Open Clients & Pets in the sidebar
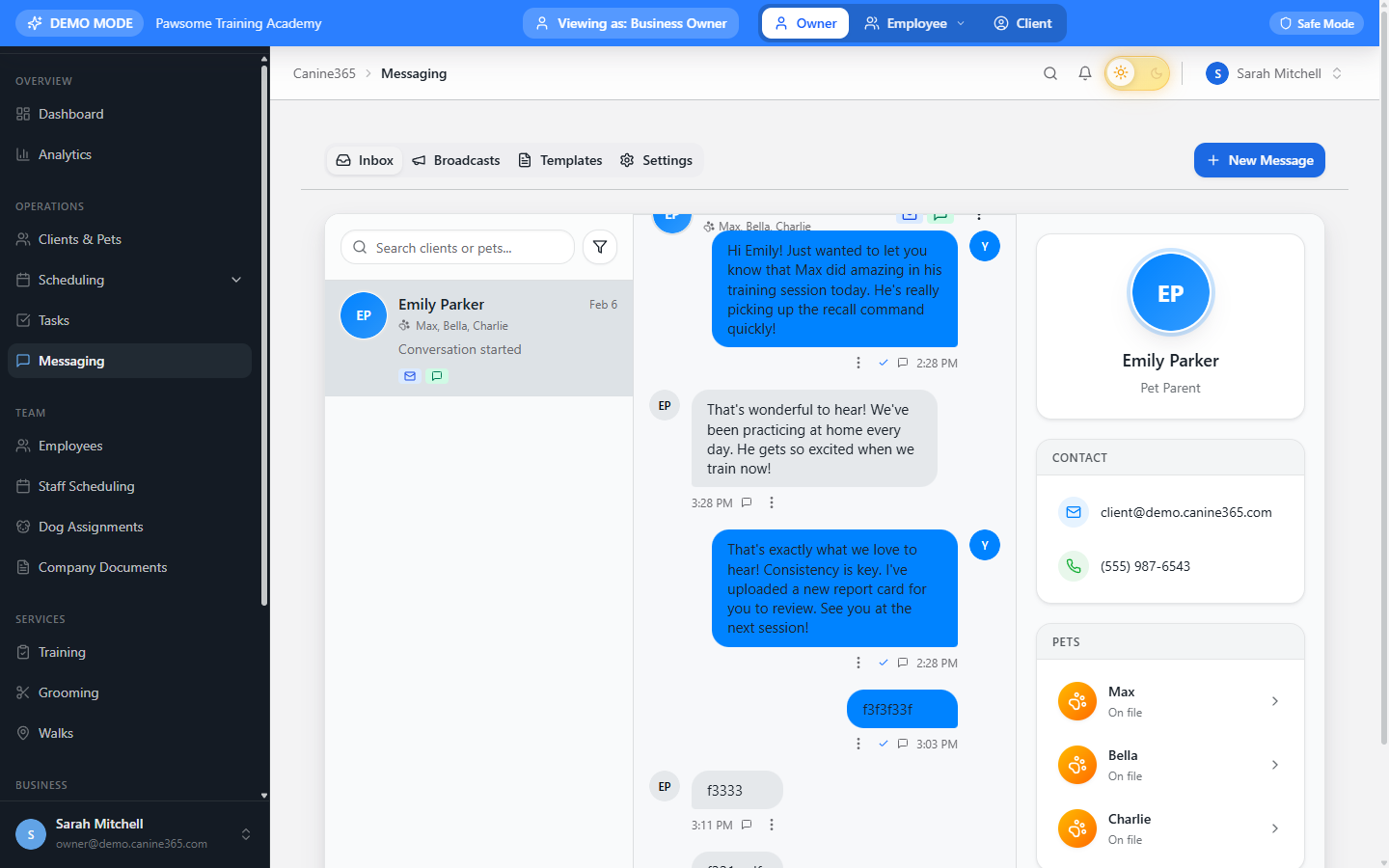Image resolution: width=1389 pixels, height=868 pixels. pyautogui.click(x=129, y=239)
